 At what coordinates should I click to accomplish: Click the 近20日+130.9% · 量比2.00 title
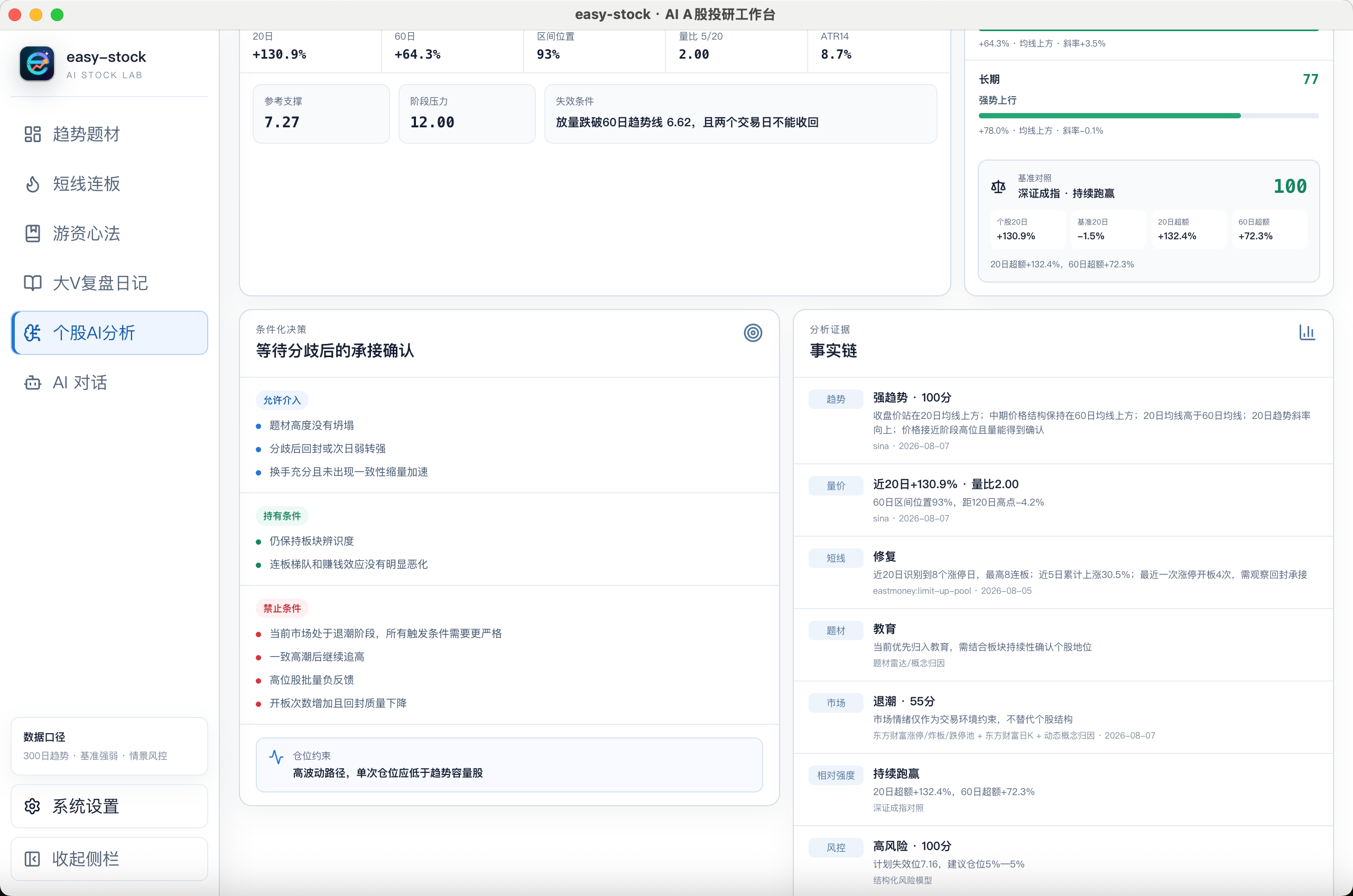[x=946, y=484]
